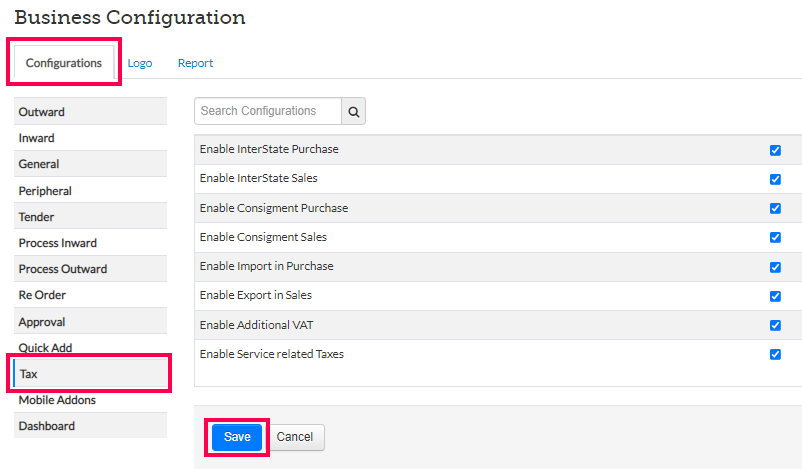Uncheck Enable Import in Purchase
The image size is (802, 469).
(x=775, y=267)
